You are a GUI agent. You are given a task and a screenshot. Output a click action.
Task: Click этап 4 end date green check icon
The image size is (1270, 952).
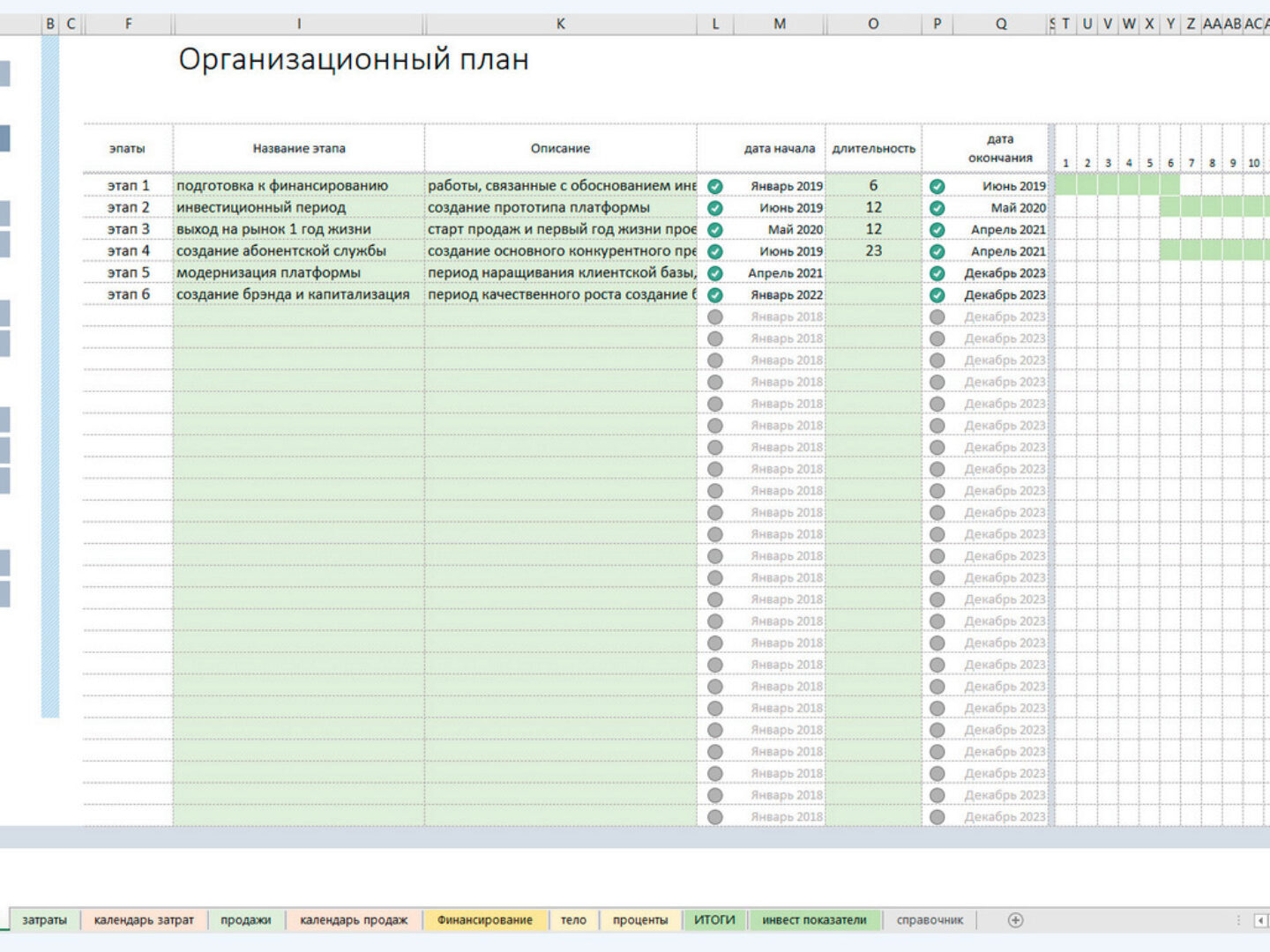pos(937,251)
